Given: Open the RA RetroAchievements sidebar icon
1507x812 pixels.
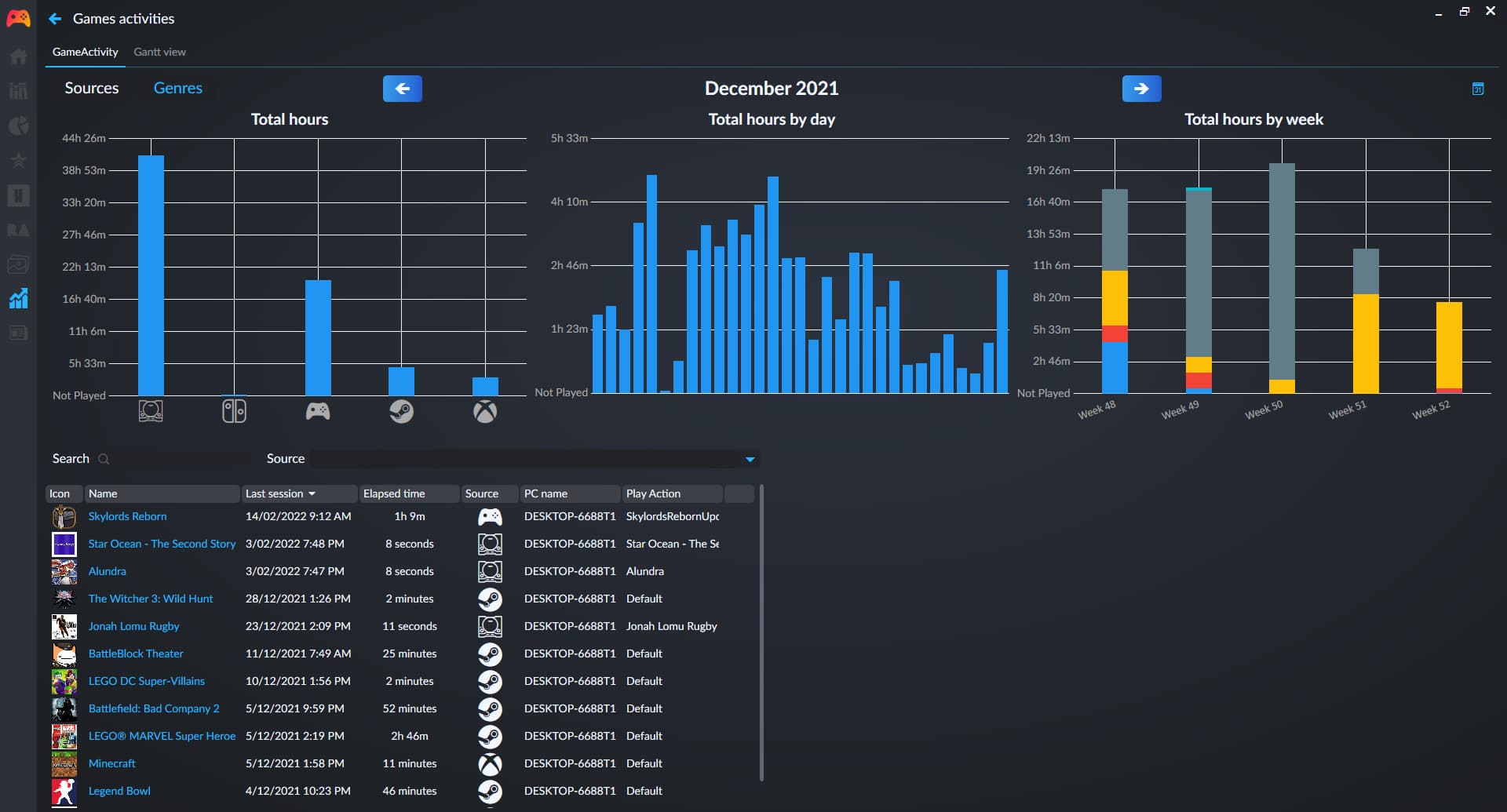Looking at the screenshot, I should point(18,230).
